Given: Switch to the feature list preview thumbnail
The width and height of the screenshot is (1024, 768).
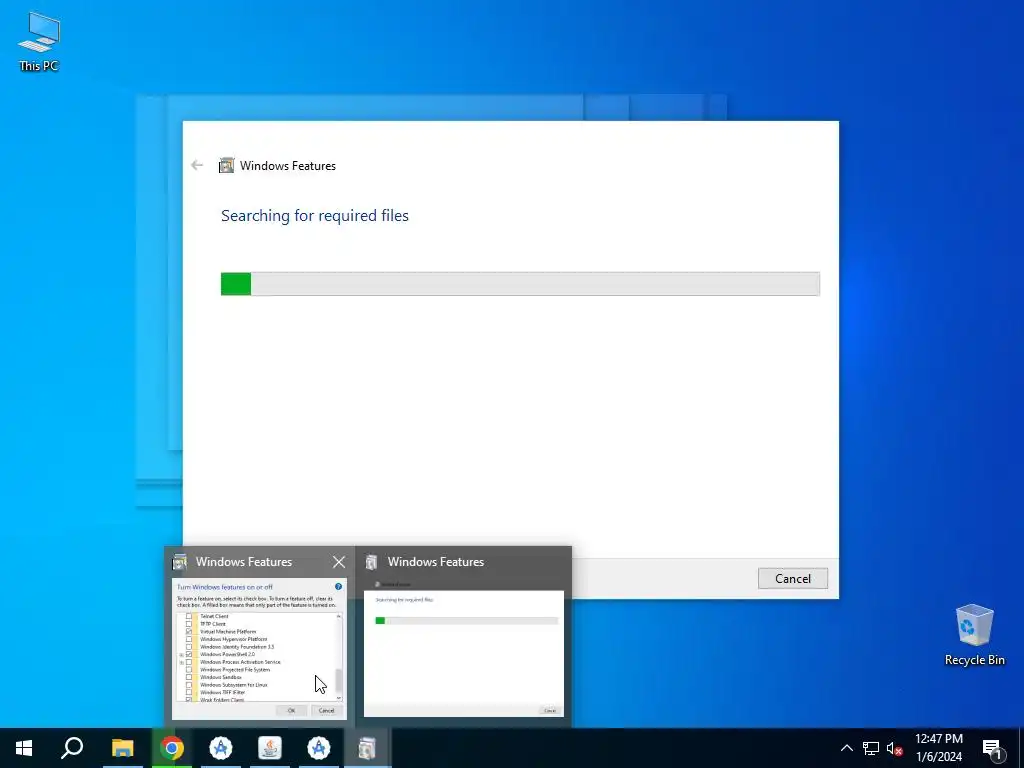Looking at the screenshot, I should [x=259, y=648].
